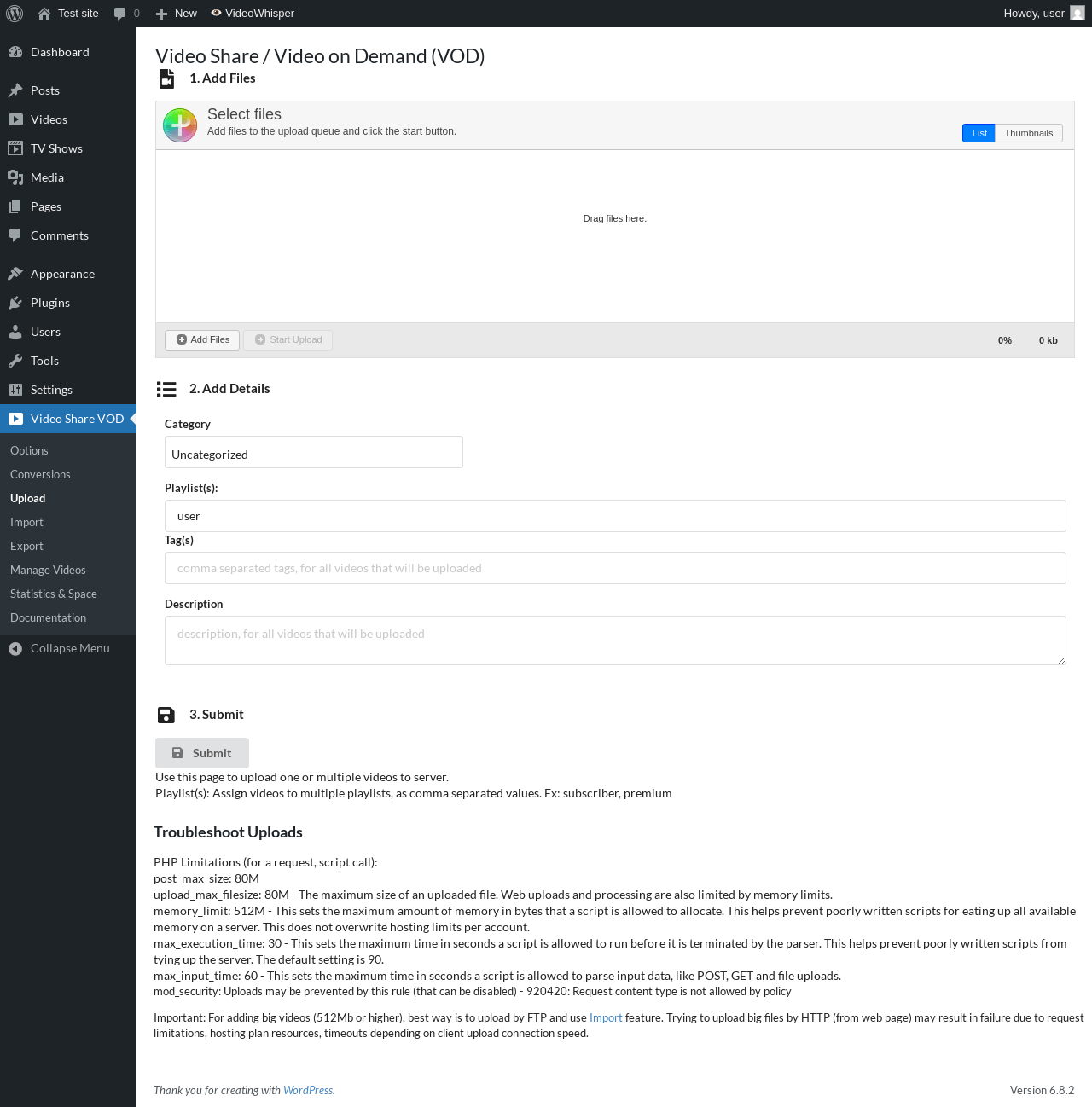Open the comments bubble icon in admin bar
The width and height of the screenshot is (1092, 1107).
pyautogui.click(x=119, y=14)
